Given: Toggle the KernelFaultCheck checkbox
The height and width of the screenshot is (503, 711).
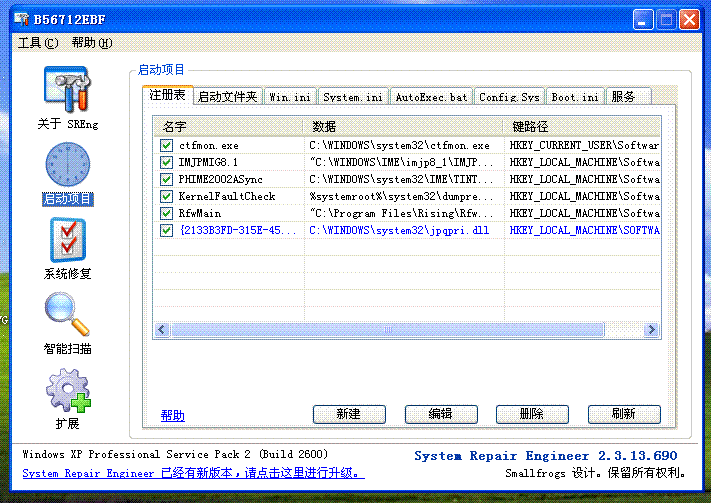Looking at the screenshot, I should 167,197.
